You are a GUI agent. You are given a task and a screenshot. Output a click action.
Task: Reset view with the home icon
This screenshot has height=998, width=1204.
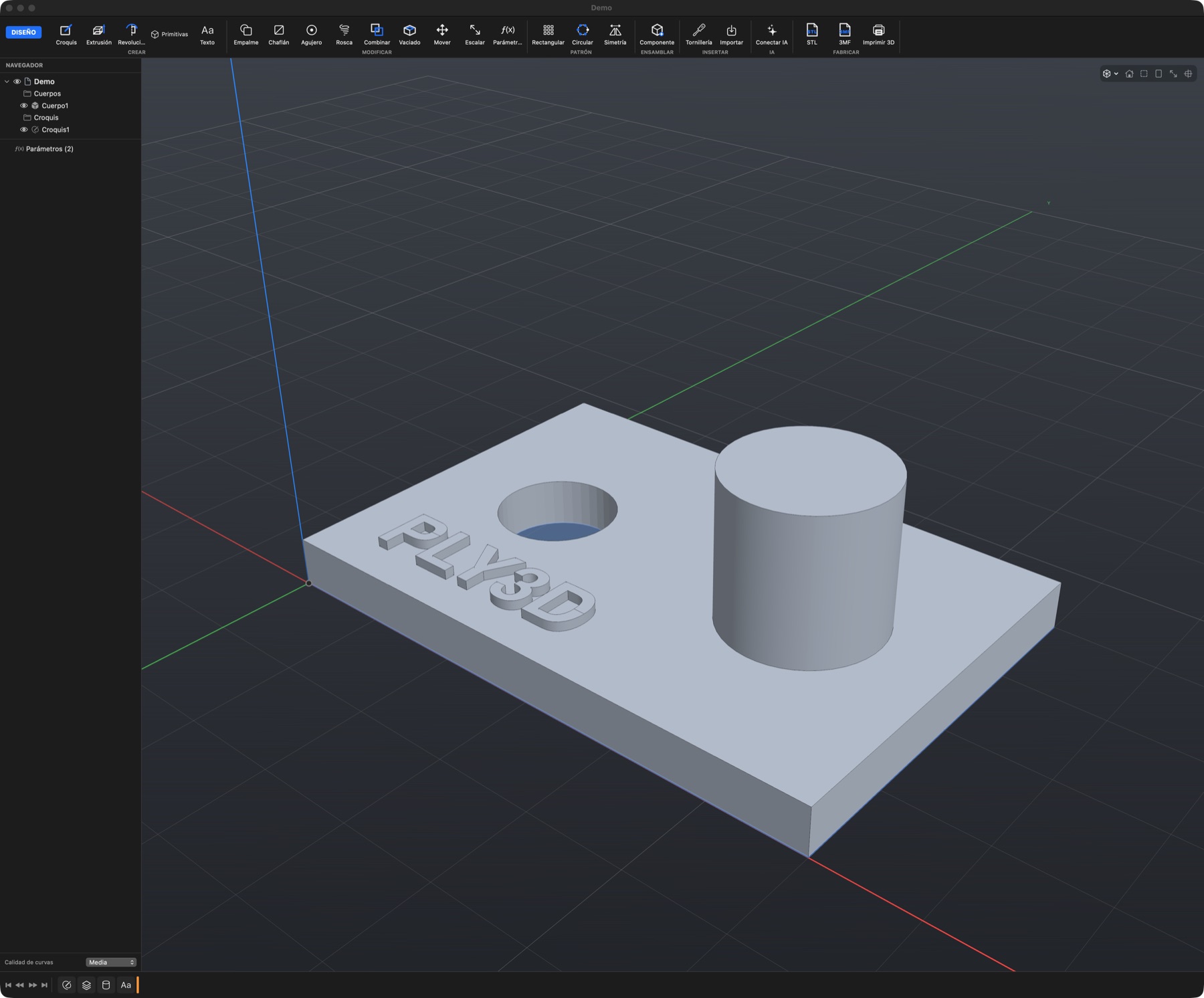pyautogui.click(x=1129, y=74)
